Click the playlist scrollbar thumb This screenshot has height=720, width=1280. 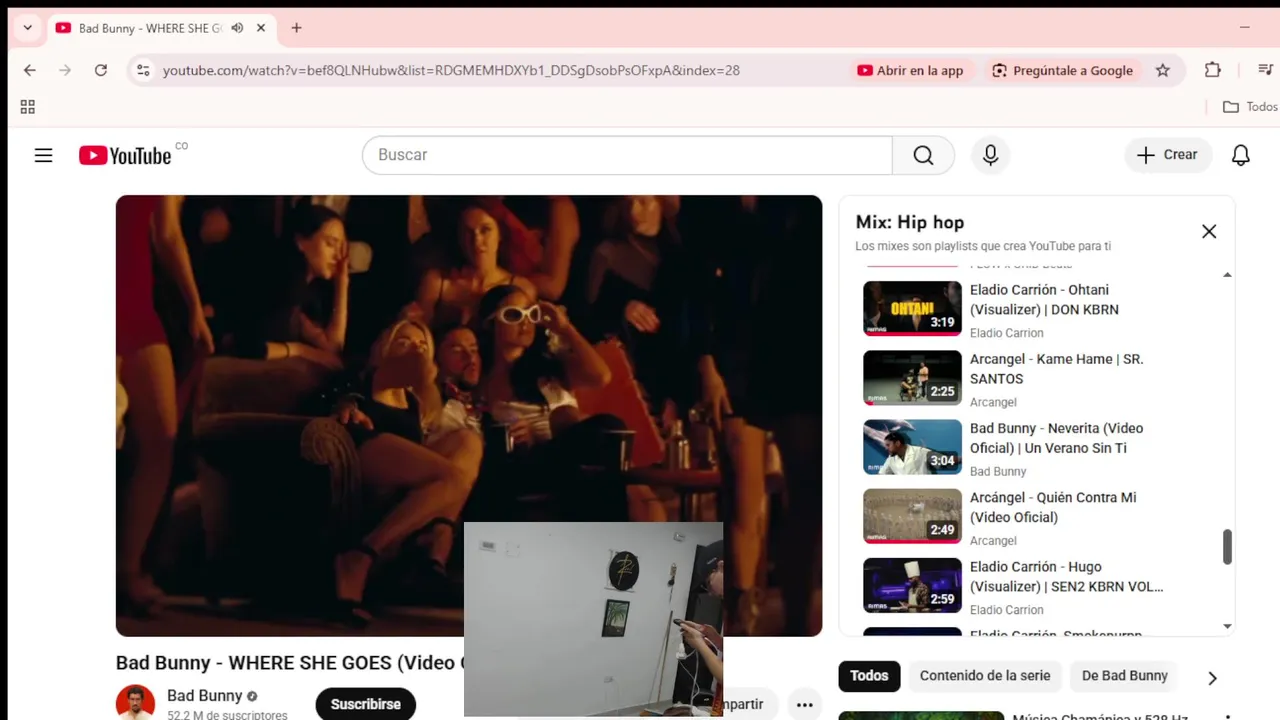(1227, 546)
